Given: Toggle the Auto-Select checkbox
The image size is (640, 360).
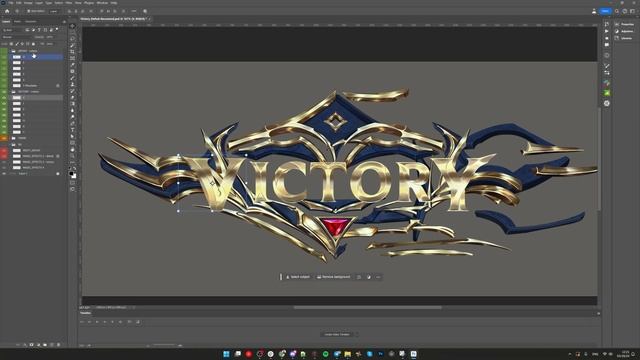Looking at the screenshot, I should (29, 11).
